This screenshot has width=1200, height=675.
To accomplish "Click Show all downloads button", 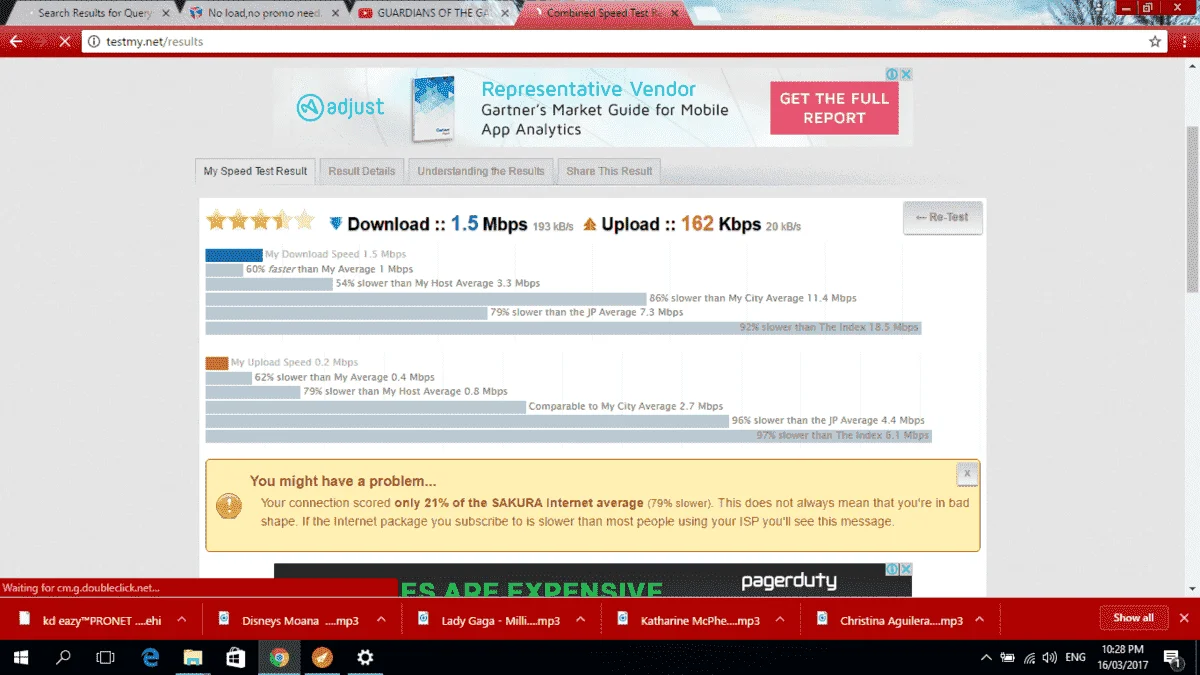I will (x=1133, y=618).
